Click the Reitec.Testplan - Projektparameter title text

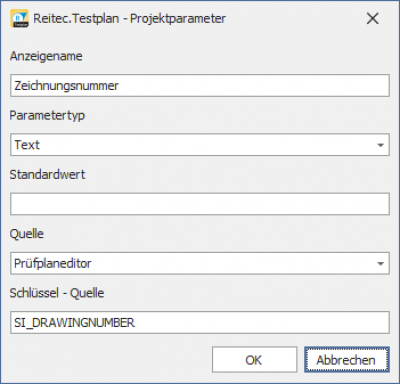coord(129,18)
